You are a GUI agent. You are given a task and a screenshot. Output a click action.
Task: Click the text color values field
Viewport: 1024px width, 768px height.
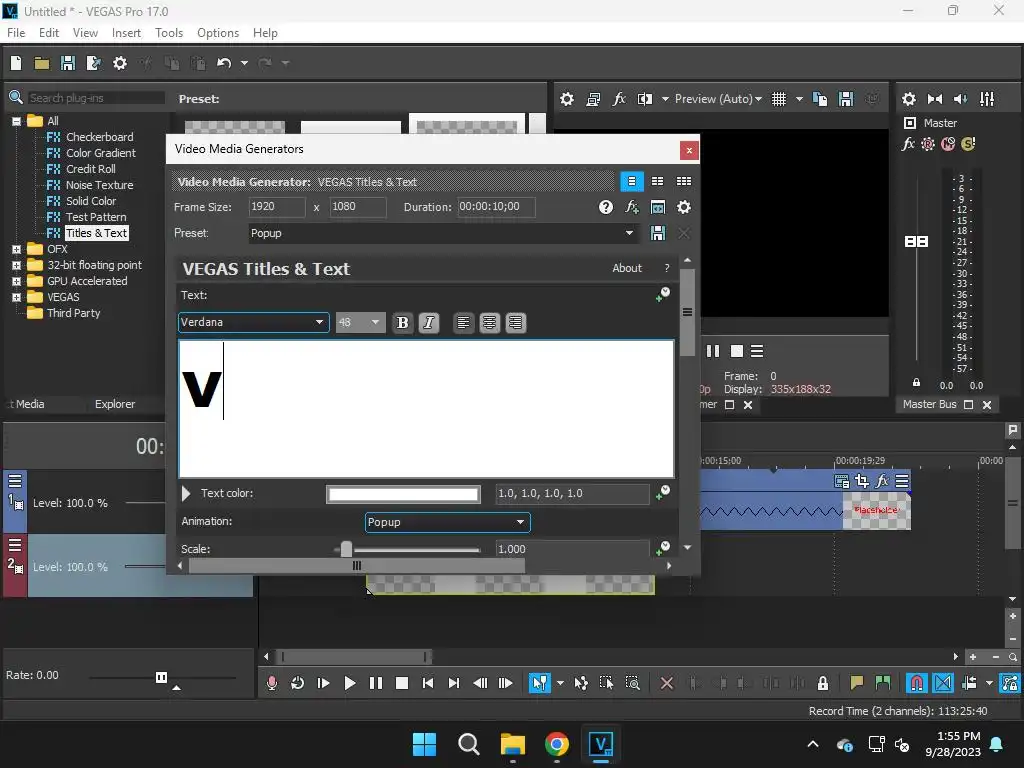tap(572, 494)
